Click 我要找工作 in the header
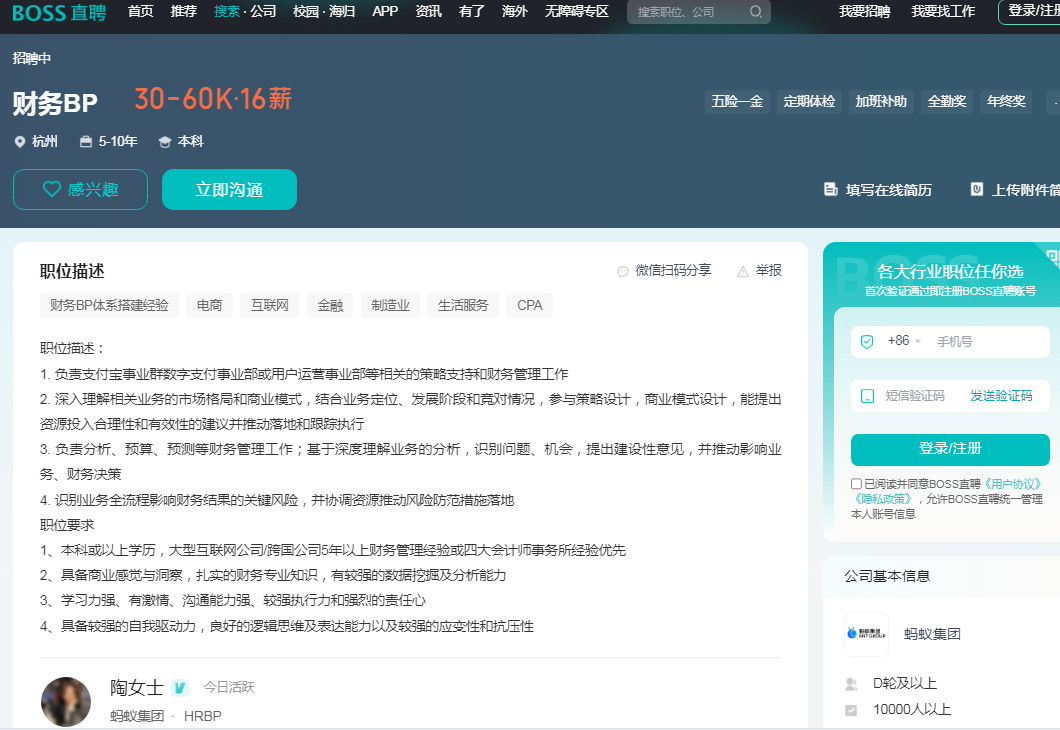Image resolution: width=1060 pixels, height=730 pixels. click(943, 11)
